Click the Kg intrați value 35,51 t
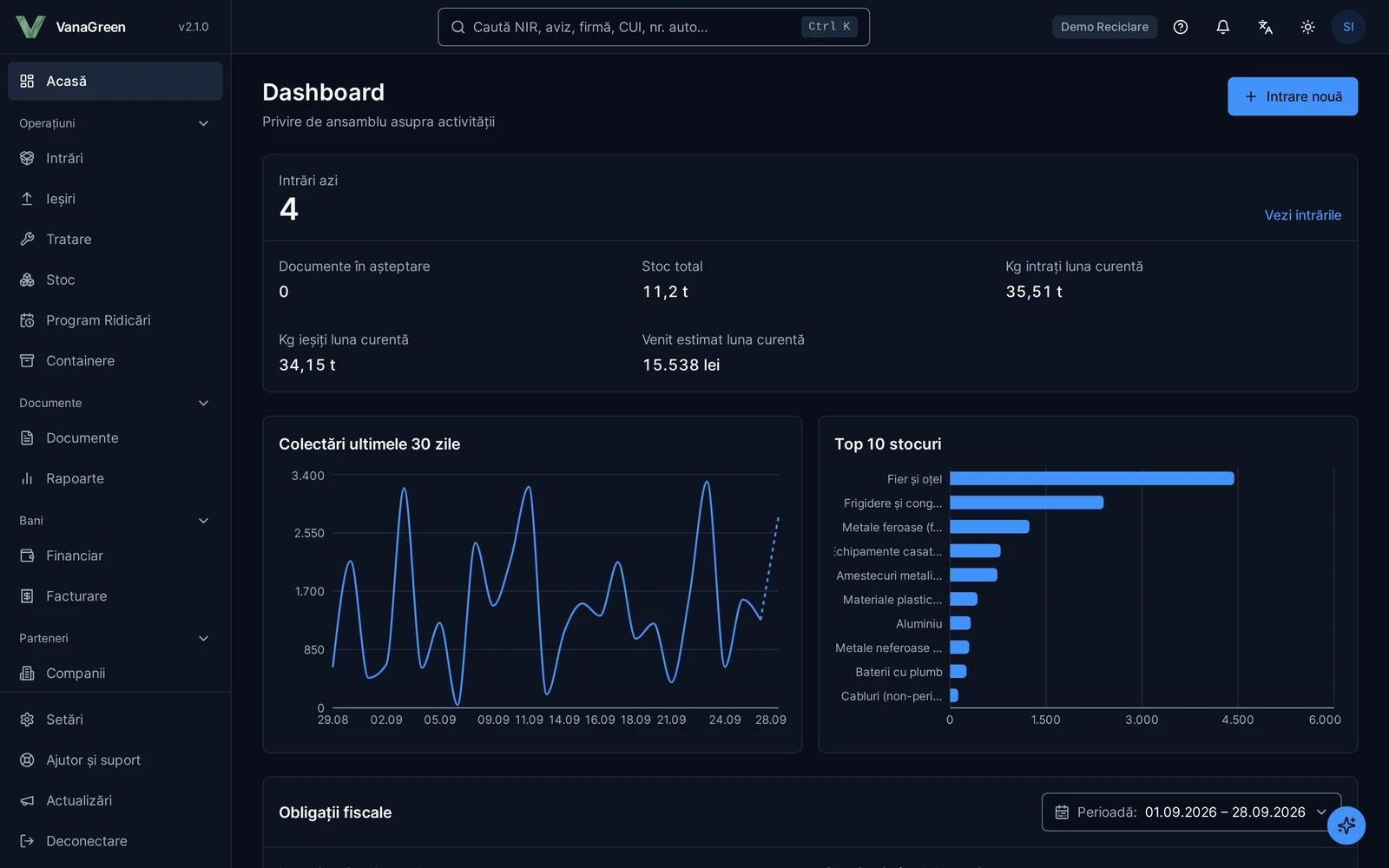Screen dimensions: 1389x868 click(1034, 292)
